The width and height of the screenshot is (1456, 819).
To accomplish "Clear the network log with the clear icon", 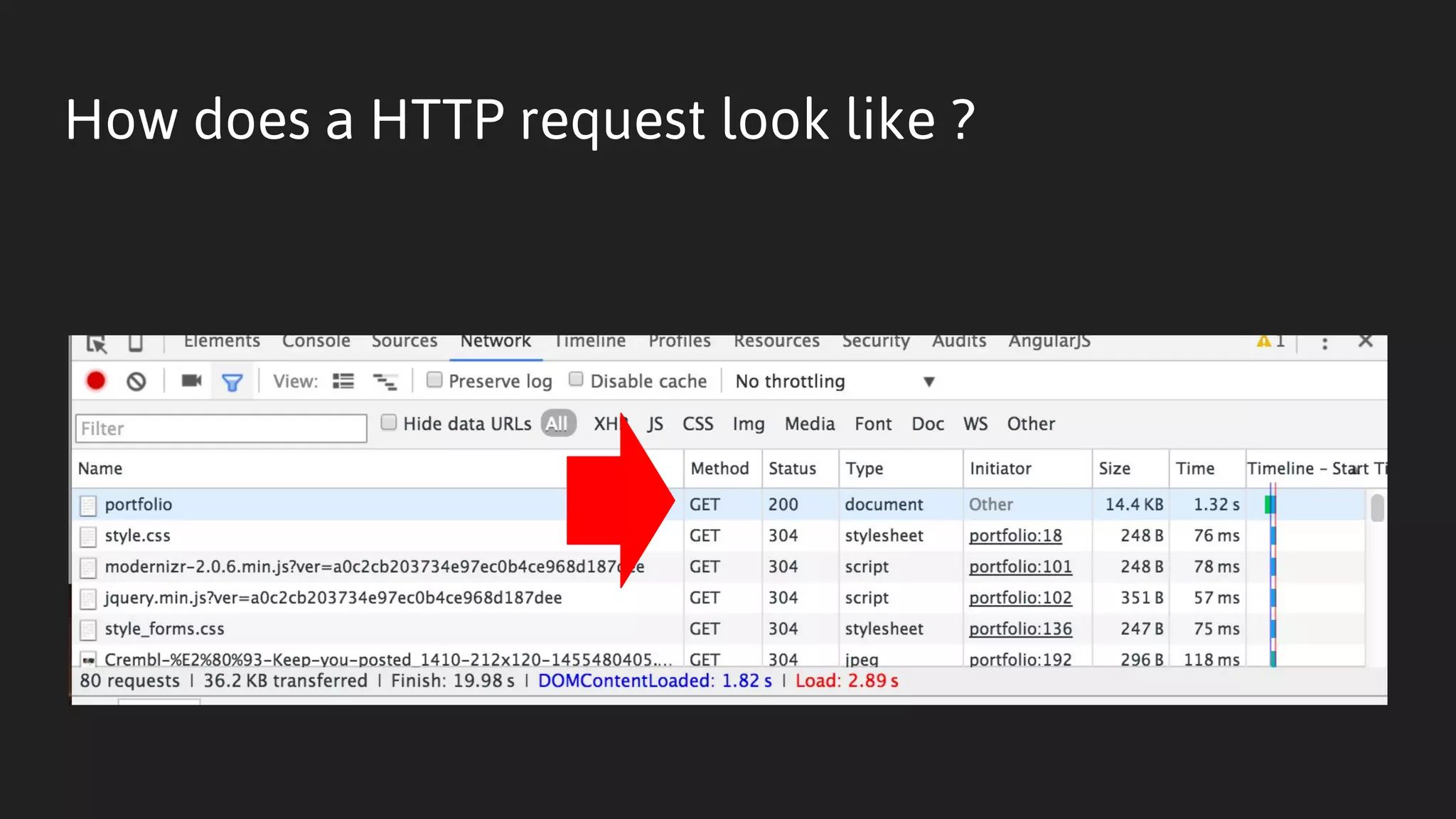I will tap(136, 382).
